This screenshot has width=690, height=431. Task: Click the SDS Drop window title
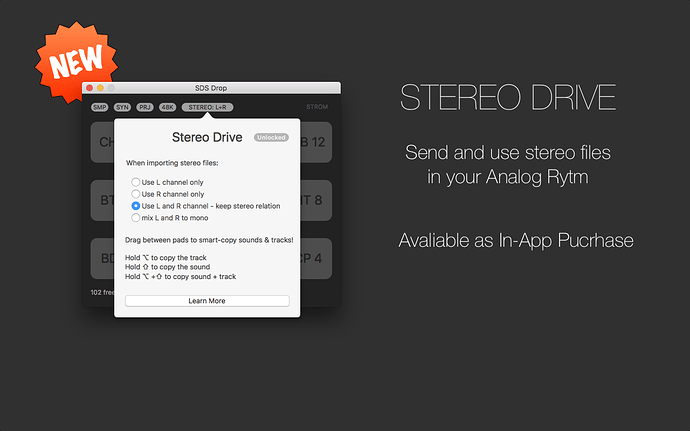tap(211, 88)
